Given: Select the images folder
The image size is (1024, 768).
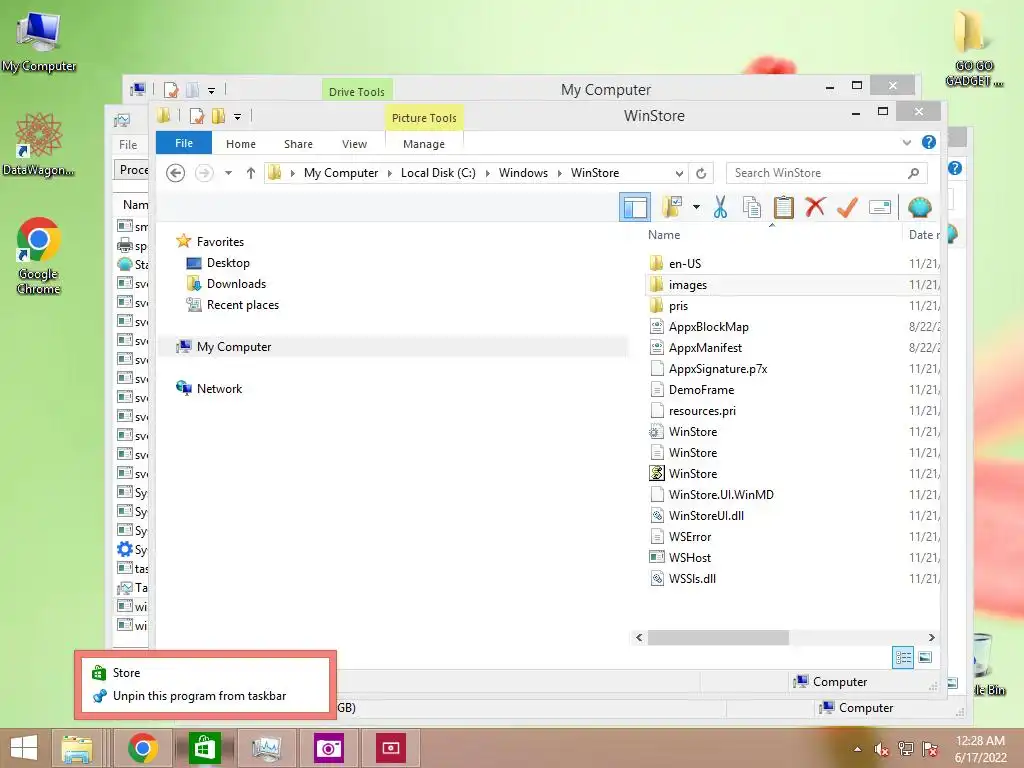Looking at the screenshot, I should tap(688, 285).
